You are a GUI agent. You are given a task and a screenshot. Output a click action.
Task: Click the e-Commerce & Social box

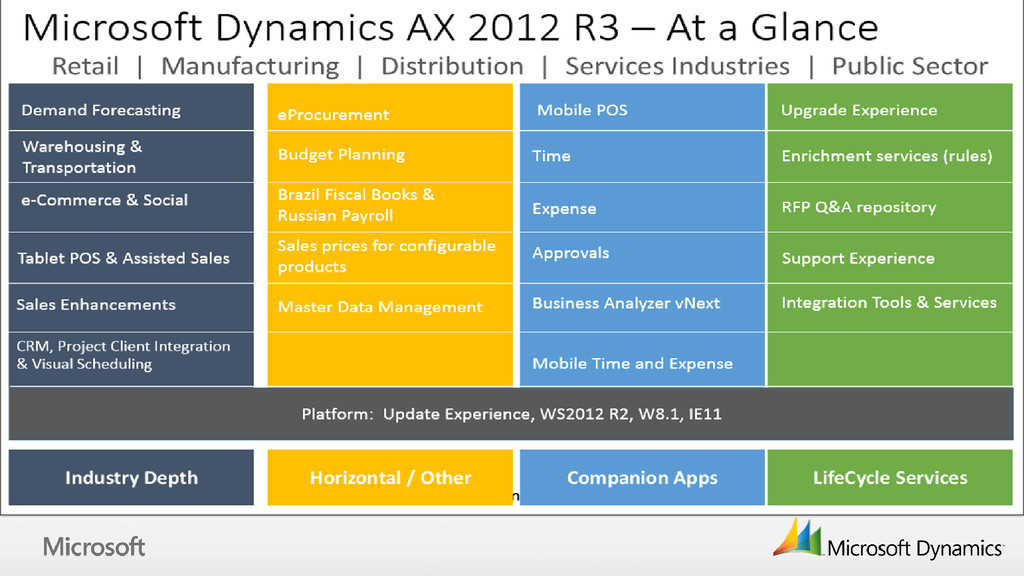pos(131,207)
